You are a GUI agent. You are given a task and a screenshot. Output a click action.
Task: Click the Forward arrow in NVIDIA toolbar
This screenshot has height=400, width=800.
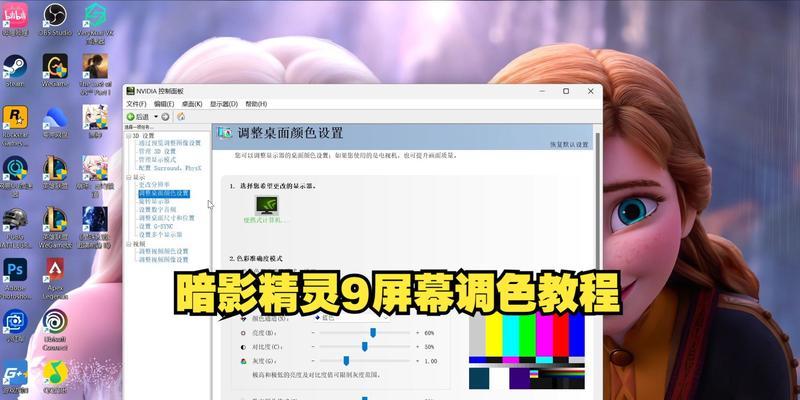click(x=165, y=117)
